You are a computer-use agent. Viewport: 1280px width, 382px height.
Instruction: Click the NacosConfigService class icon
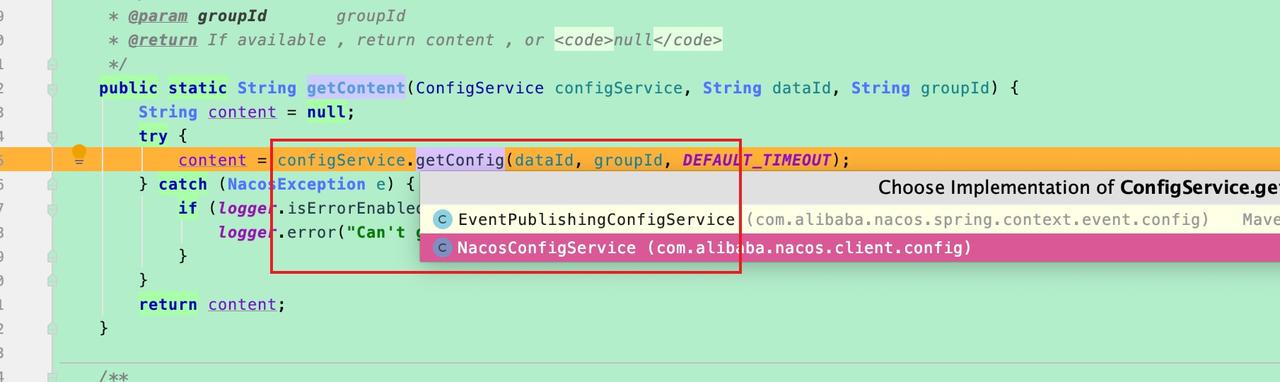point(442,247)
